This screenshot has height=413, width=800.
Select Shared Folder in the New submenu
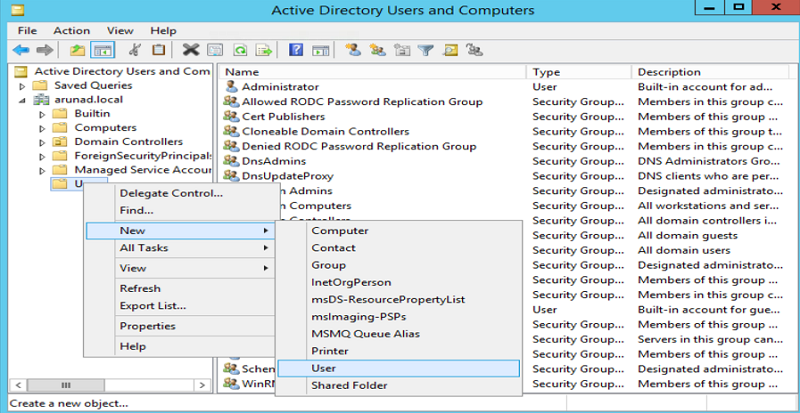[398, 386]
